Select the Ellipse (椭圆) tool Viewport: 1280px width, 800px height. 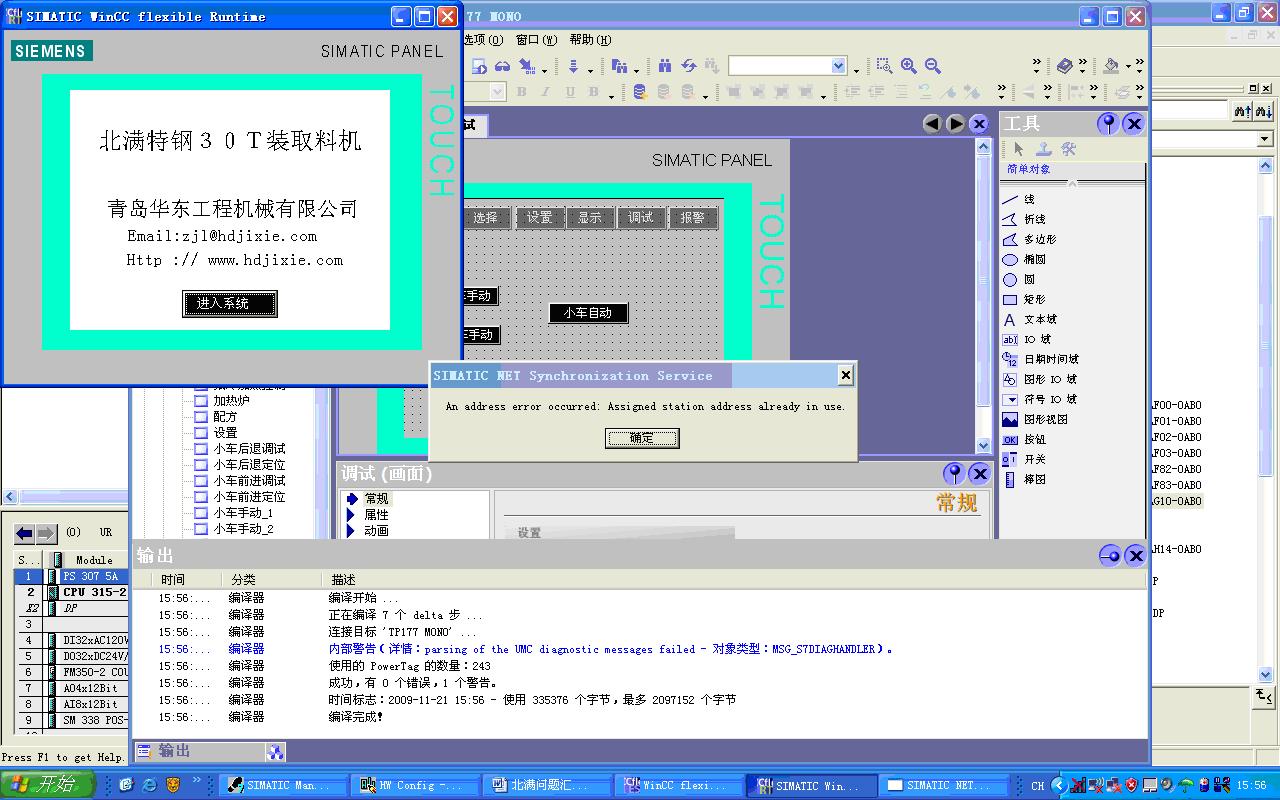(x=1024, y=259)
